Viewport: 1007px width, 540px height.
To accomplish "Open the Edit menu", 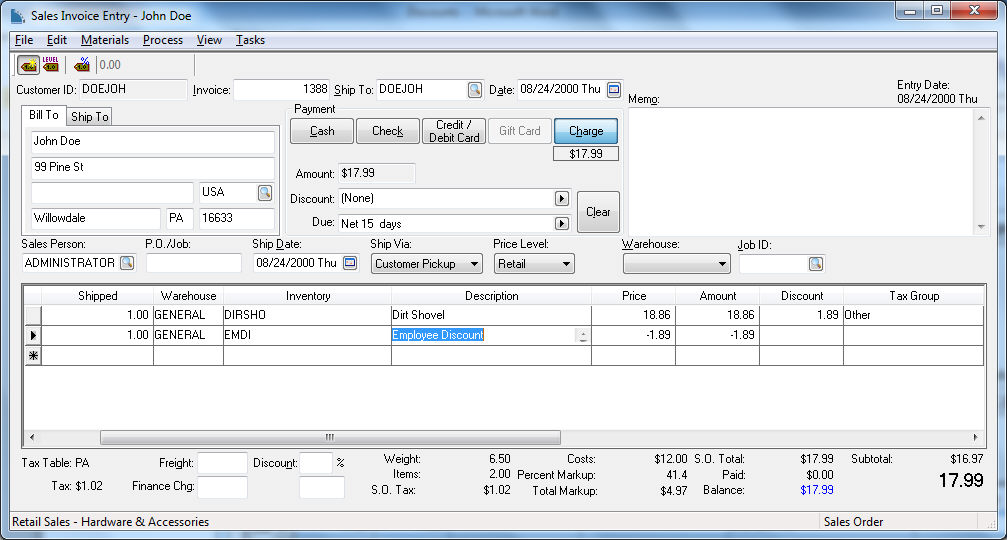I will click(x=57, y=40).
